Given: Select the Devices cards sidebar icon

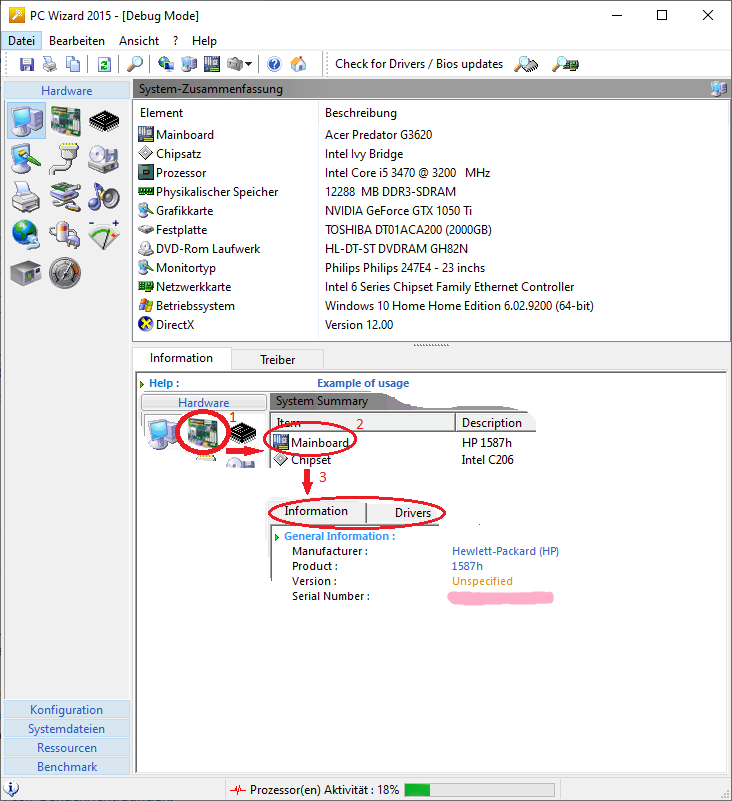Looking at the screenshot, I should pyautogui.click(x=65, y=197).
